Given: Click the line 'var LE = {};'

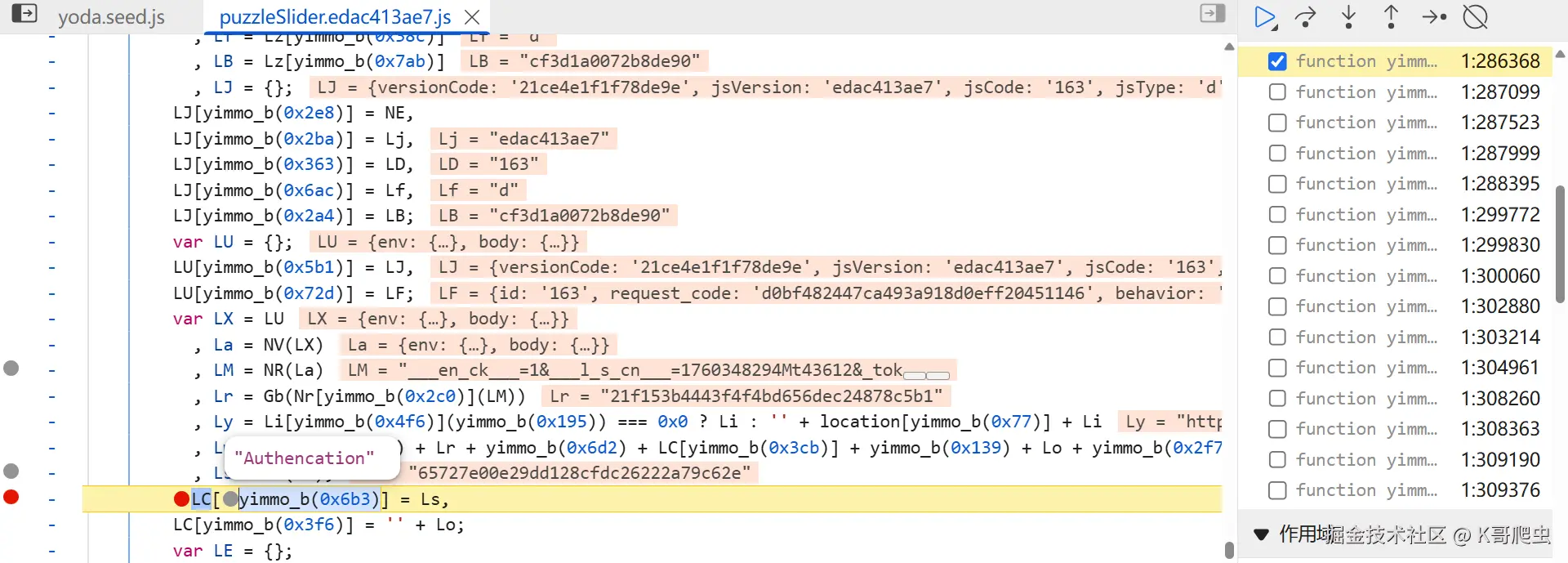Looking at the screenshot, I should pos(232,551).
